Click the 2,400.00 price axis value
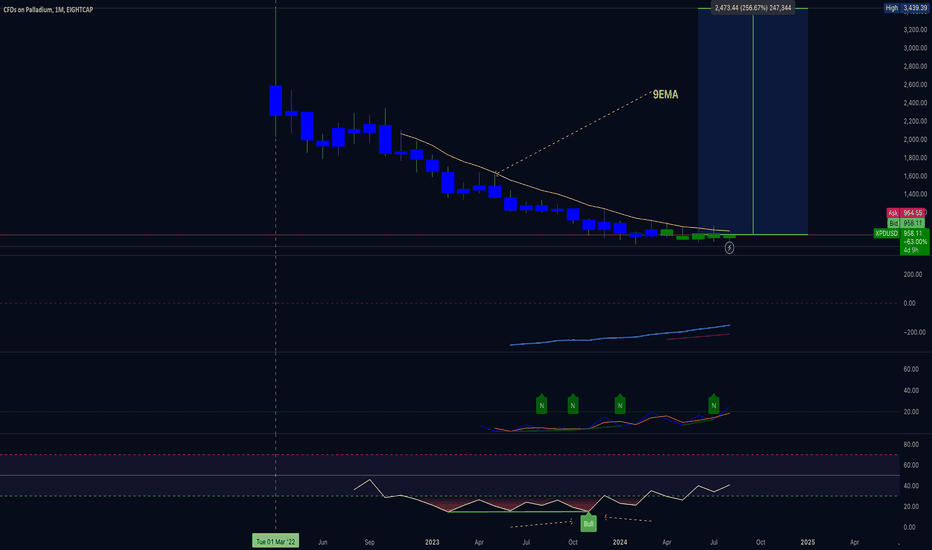 [x=915, y=103]
